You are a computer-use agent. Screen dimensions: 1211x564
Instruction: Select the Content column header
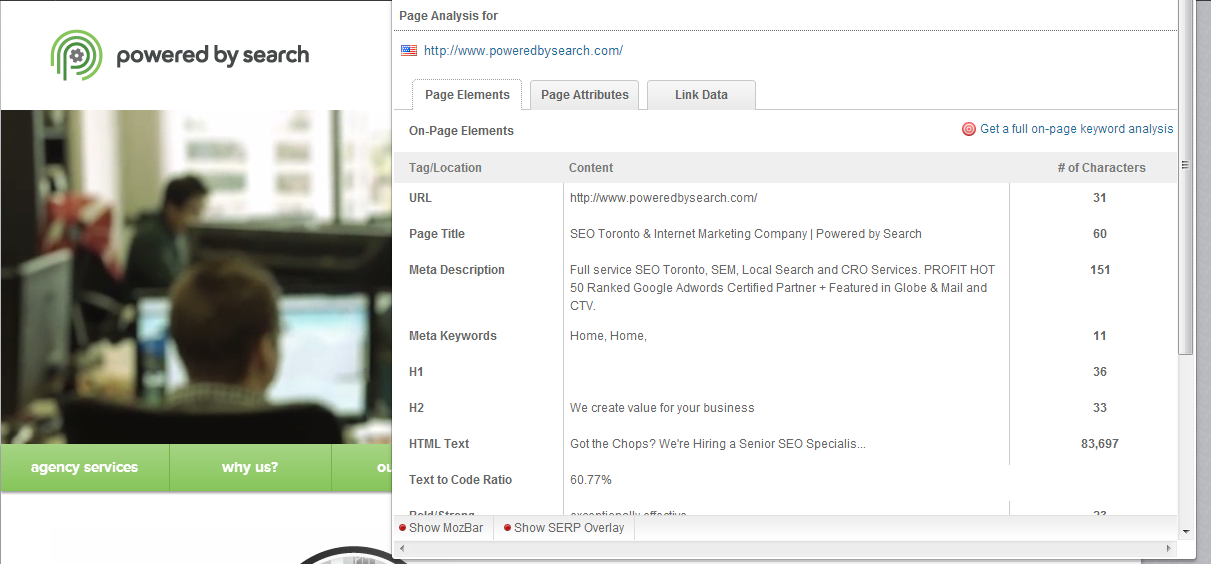[x=591, y=168]
